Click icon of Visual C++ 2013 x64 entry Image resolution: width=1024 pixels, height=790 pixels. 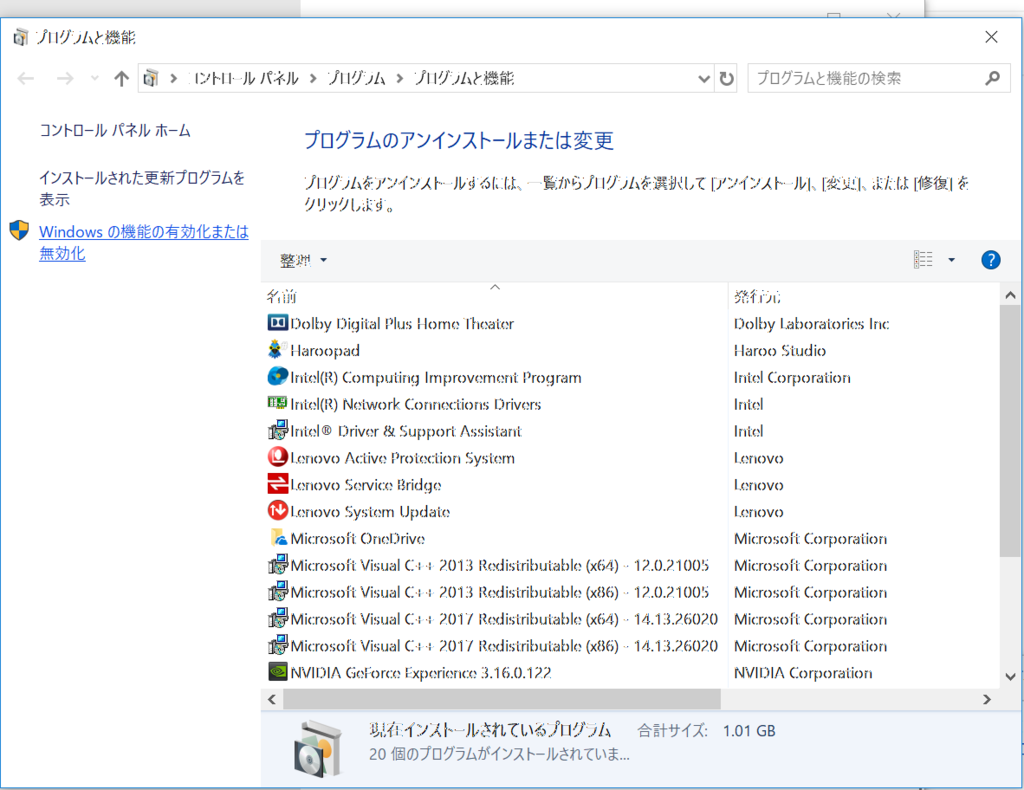tap(278, 564)
